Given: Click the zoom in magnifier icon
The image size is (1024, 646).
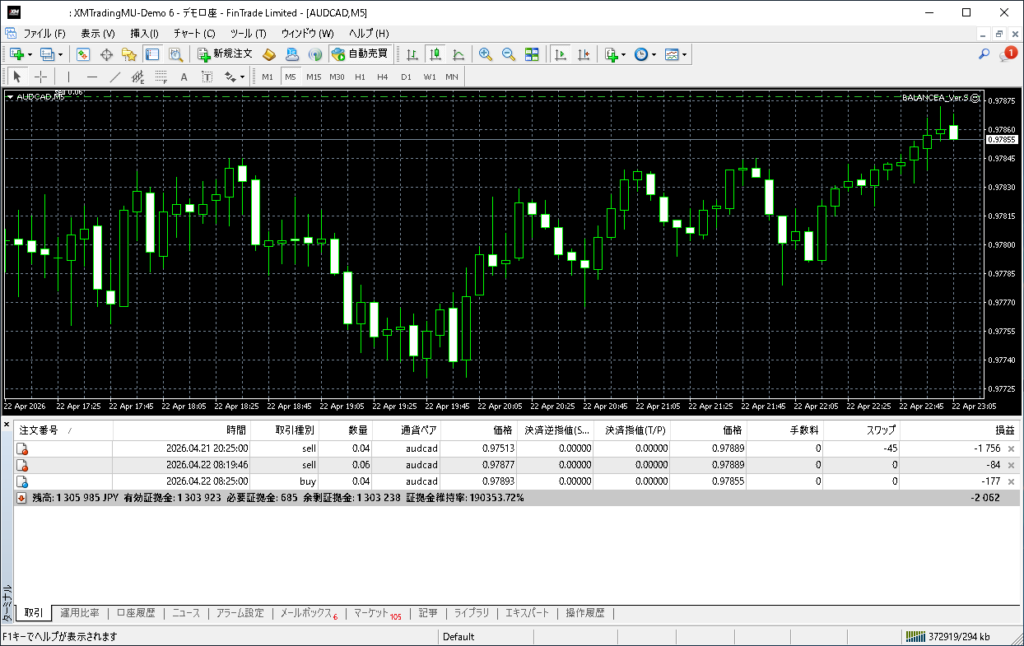Looking at the screenshot, I should pos(485,54).
